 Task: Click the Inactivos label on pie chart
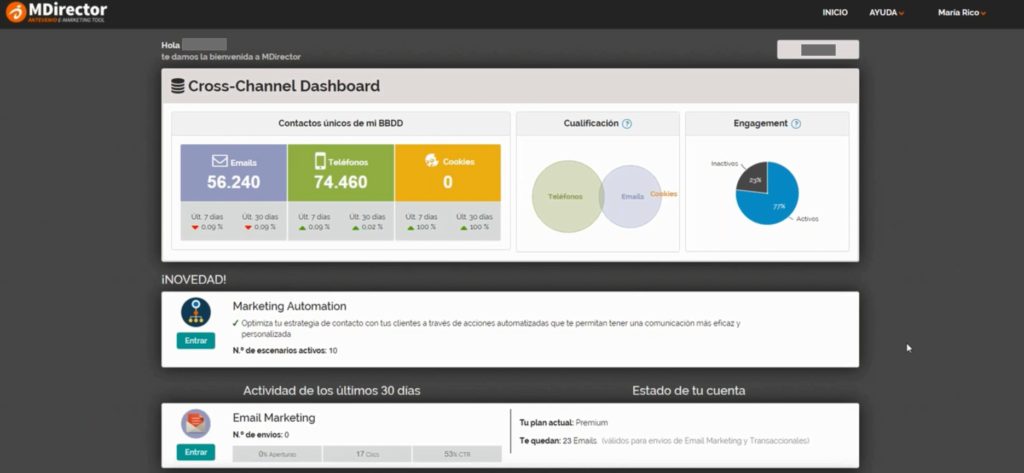coord(724,163)
